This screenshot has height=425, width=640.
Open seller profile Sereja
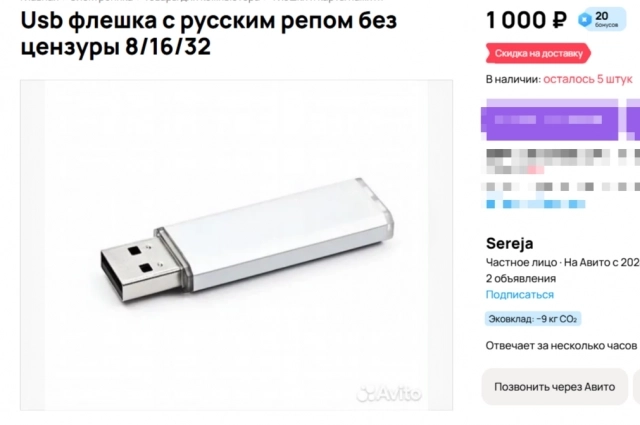coord(509,243)
